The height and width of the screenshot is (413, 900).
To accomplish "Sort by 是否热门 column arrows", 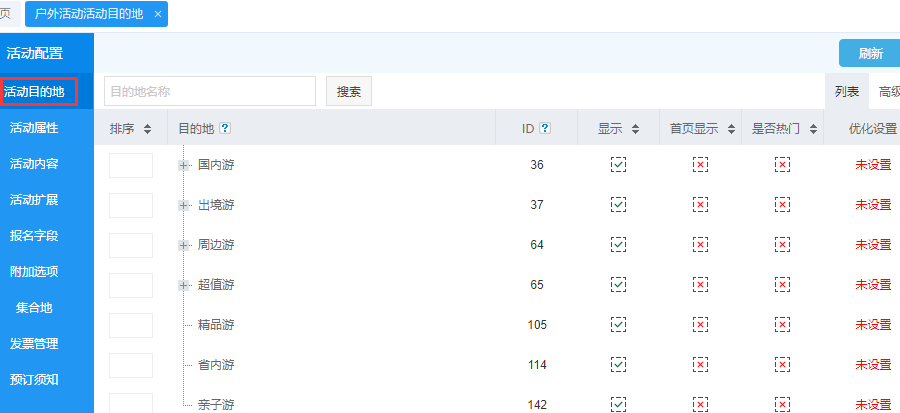I will [x=813, y=128].
